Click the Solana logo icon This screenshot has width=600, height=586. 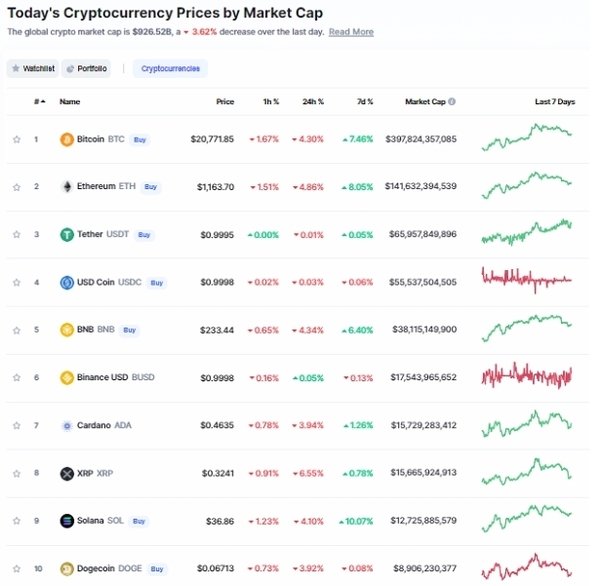(67, 521)
